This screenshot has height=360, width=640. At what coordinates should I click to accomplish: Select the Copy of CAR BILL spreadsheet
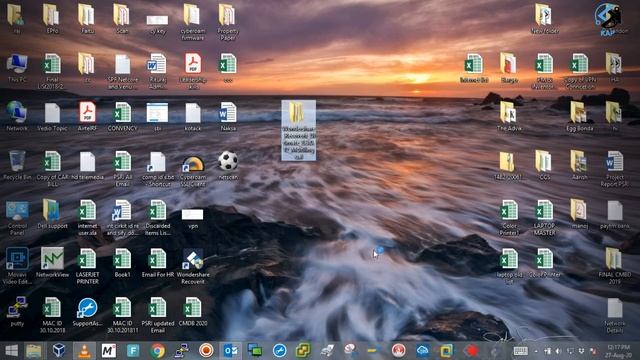click(x=52, y=169)
